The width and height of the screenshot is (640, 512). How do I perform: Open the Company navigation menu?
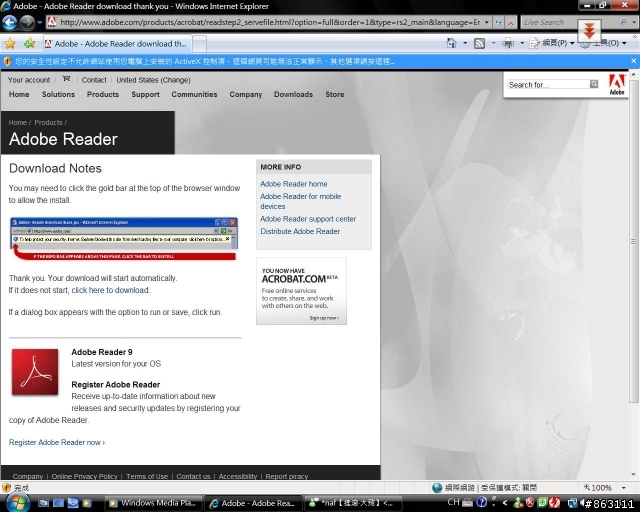click(246, 94)
